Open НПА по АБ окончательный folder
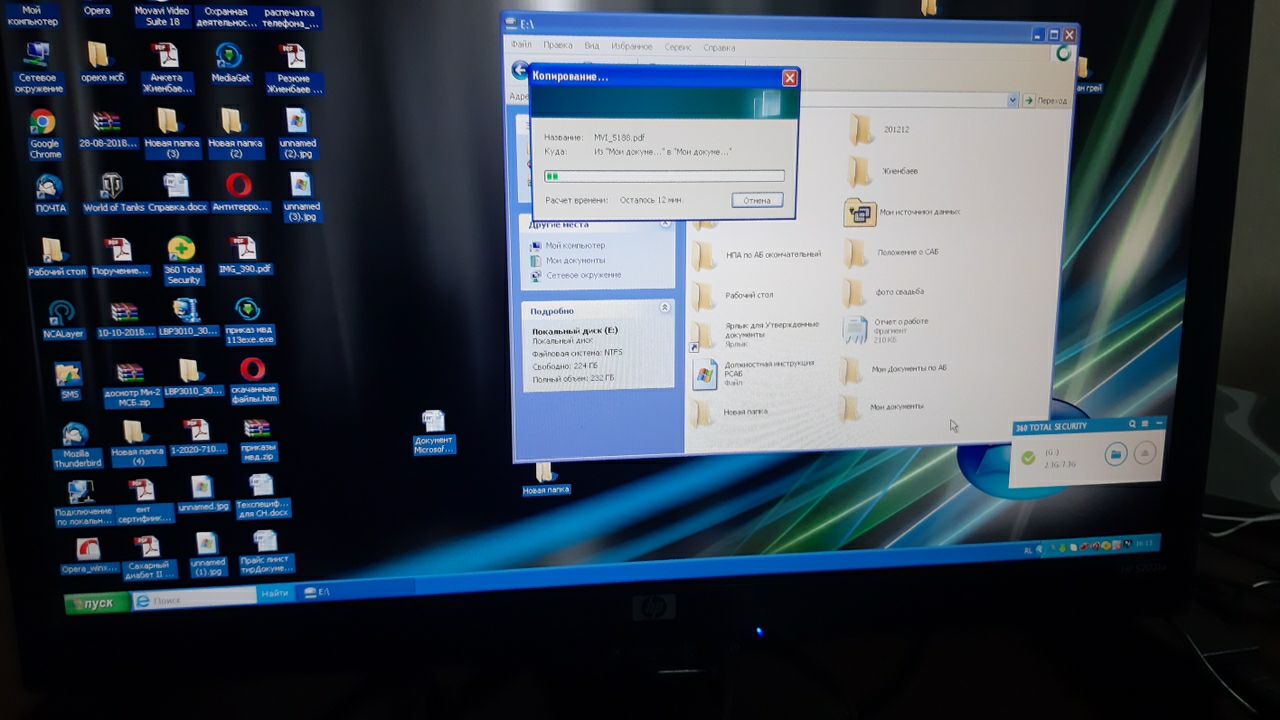This screenshot has width=1280, height=720. [x=757, y=255]
